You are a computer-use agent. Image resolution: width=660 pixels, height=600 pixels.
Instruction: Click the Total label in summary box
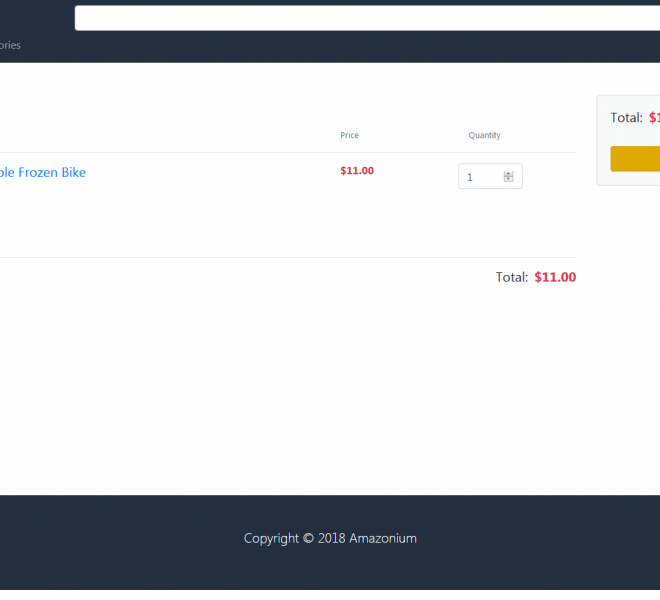(626, 118)
